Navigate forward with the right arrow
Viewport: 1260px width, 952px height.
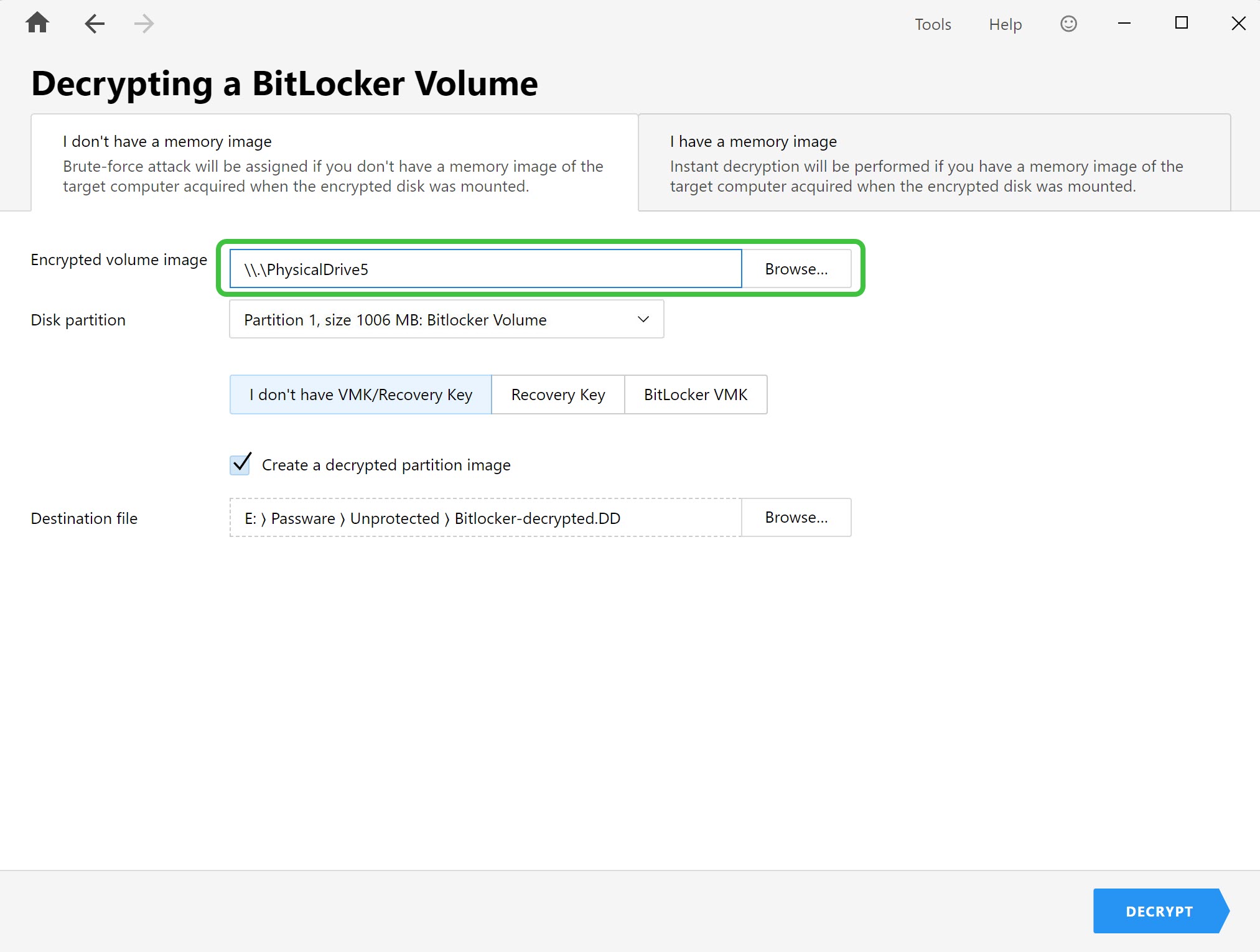144,24
